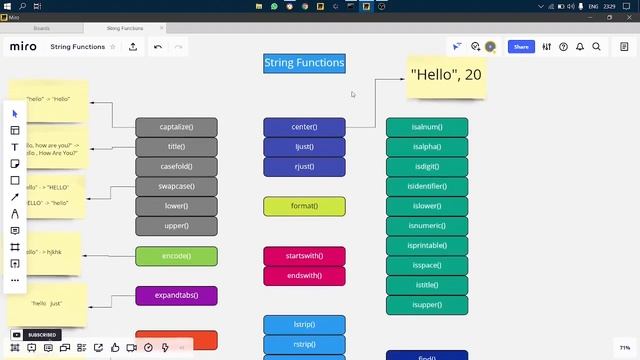Open the cards list panel

pos(82,348)
